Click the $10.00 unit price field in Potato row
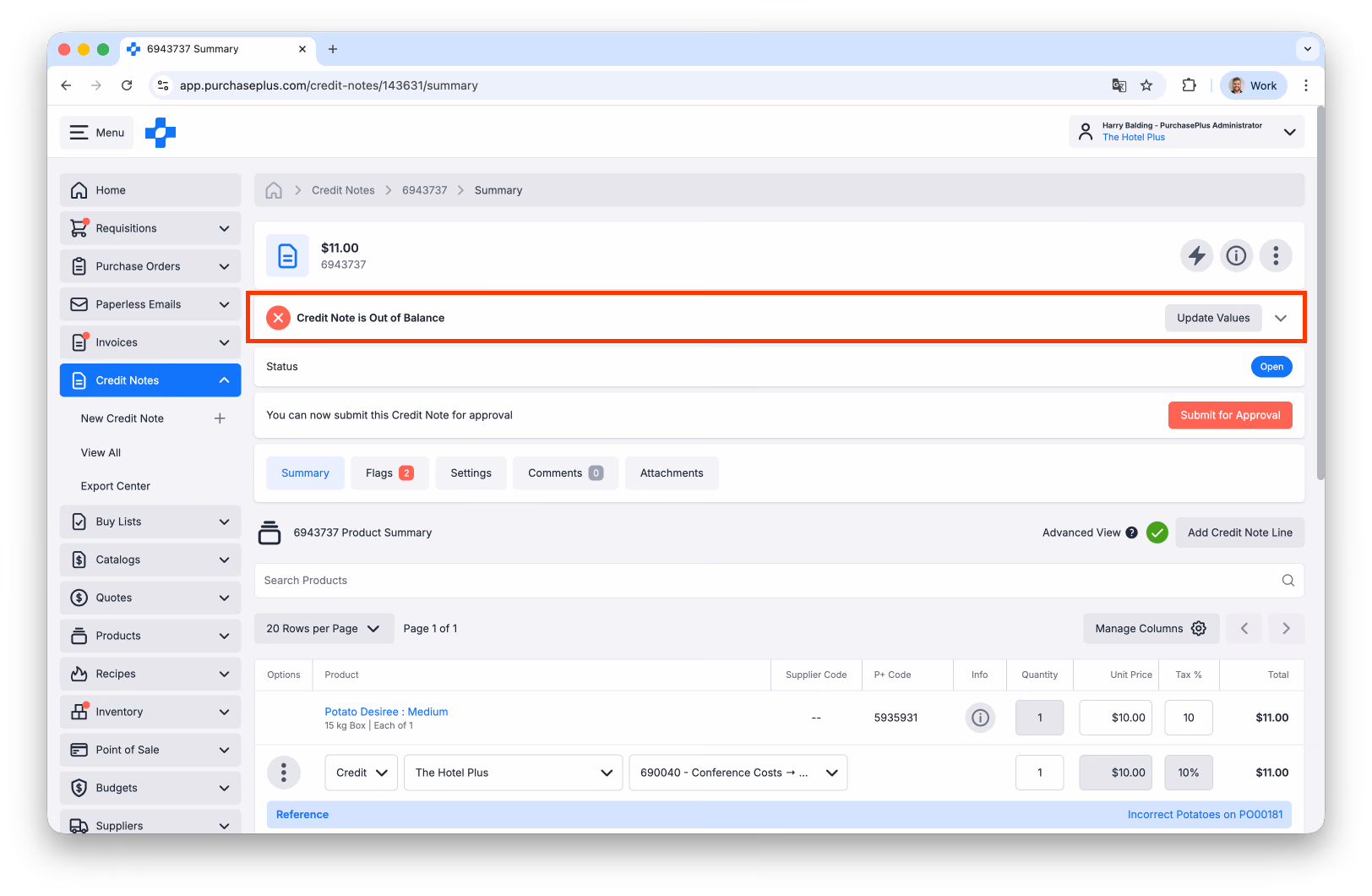Image resolution: width=1372 pixels, height=896 pixels. (1116, 718)
